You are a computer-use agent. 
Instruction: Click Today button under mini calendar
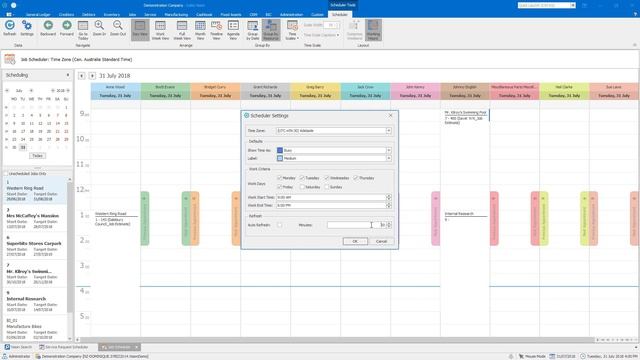(38, 156)
